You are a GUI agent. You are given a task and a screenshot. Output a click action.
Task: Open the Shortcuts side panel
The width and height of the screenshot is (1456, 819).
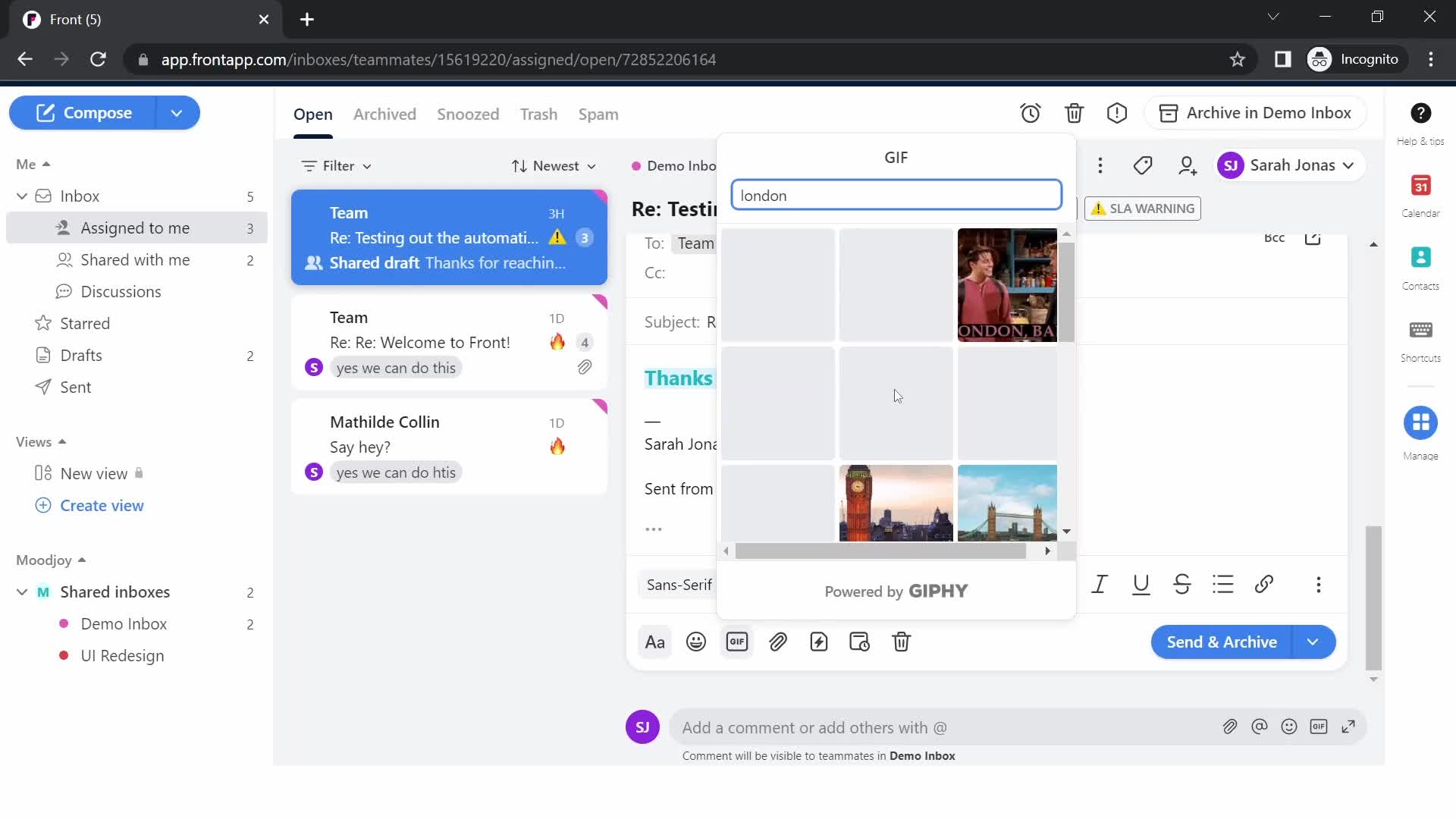click(1420, 340)
